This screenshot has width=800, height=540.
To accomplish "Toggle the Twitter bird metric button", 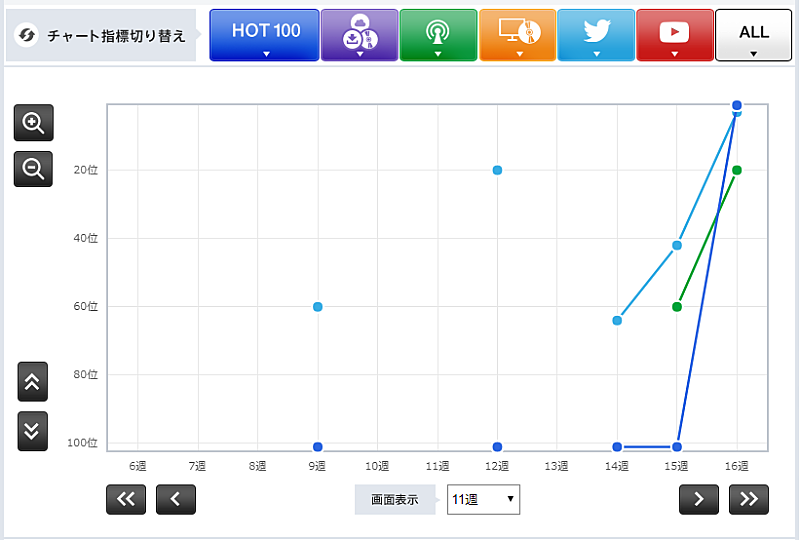I will (596, 36).
